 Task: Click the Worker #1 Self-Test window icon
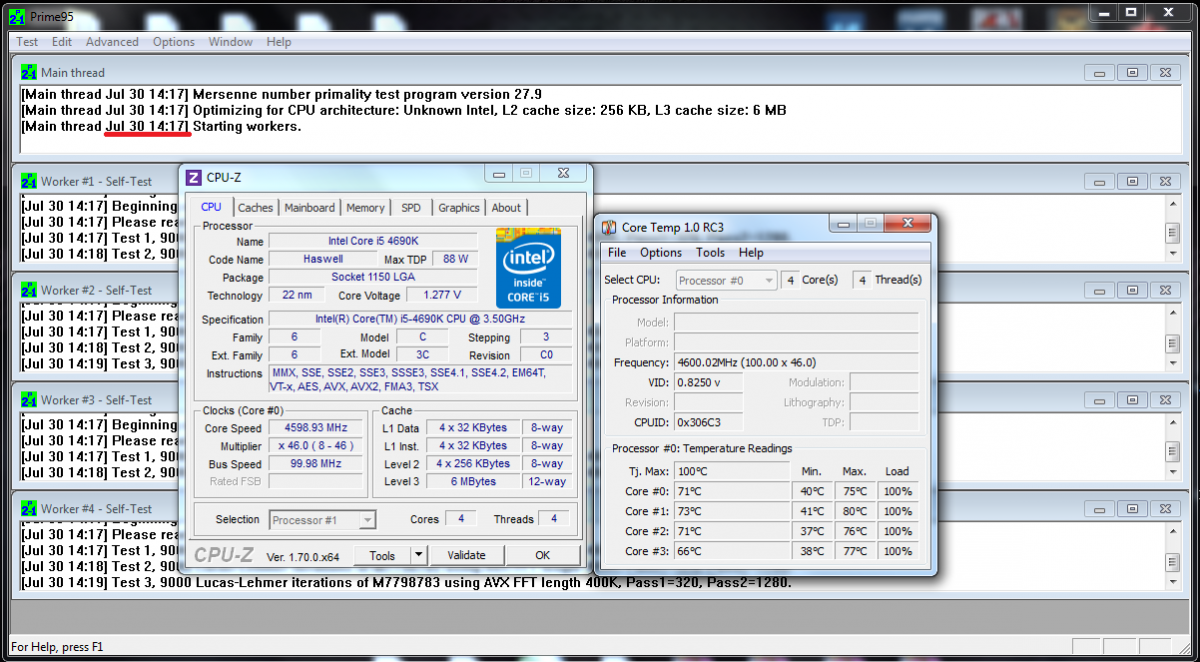click(29, 181)
